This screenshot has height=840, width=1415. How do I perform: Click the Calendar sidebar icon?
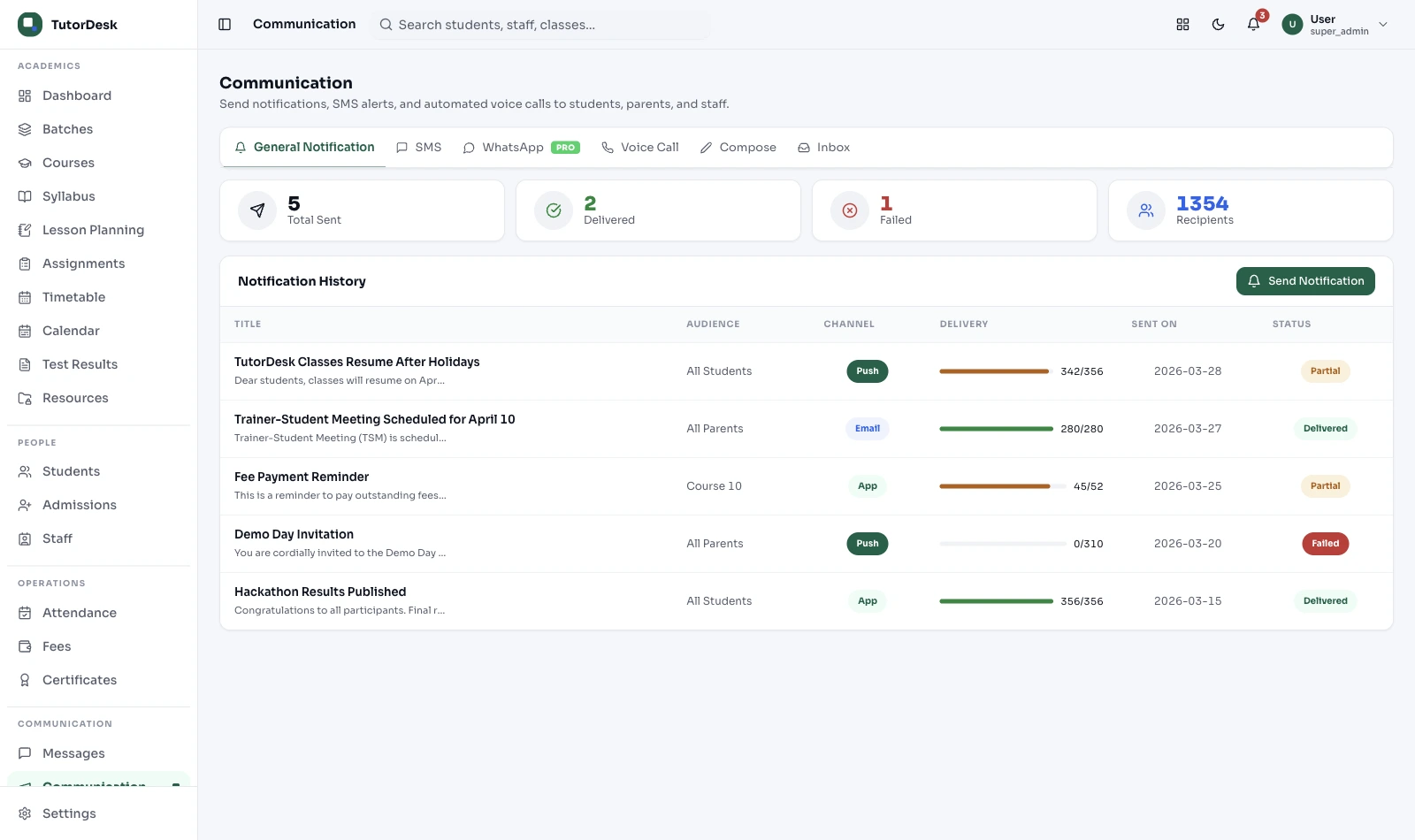click(x=25, y=331)
